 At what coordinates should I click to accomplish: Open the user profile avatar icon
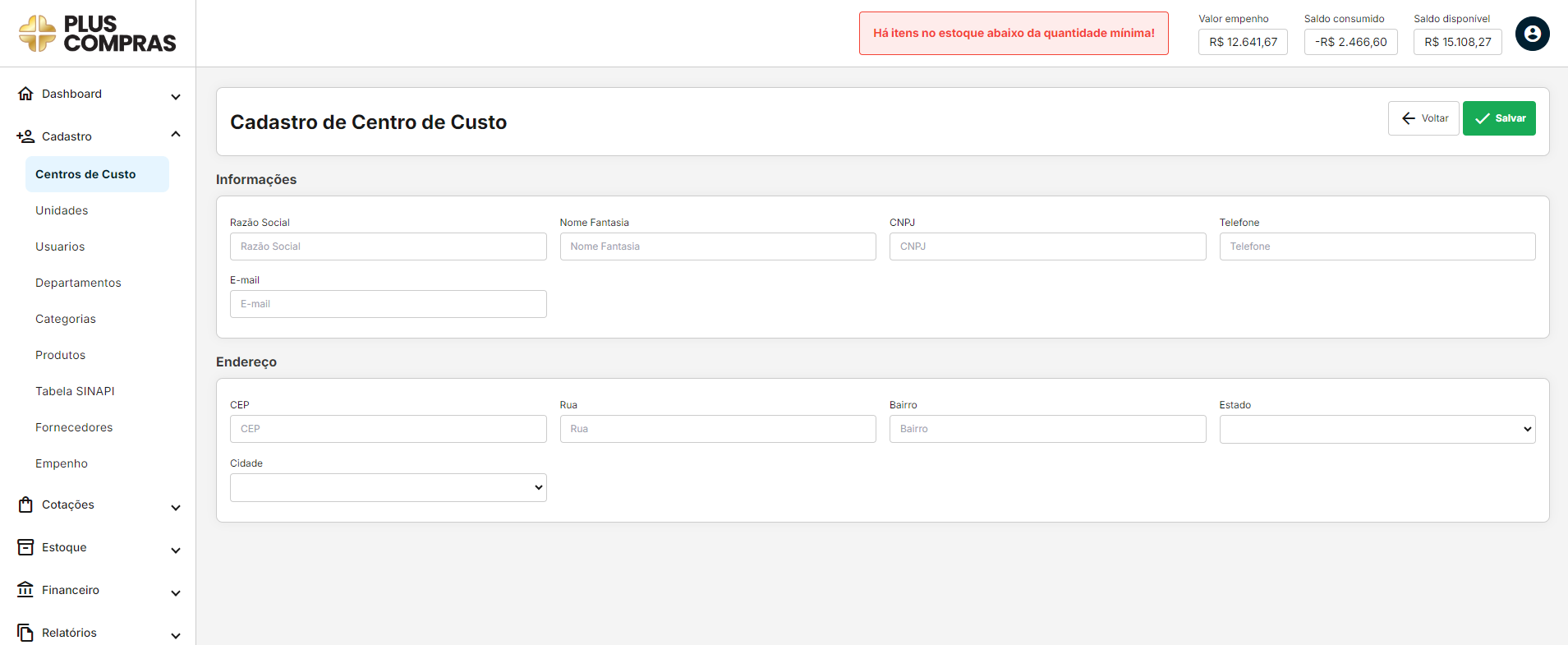[x=1532, y=34]
